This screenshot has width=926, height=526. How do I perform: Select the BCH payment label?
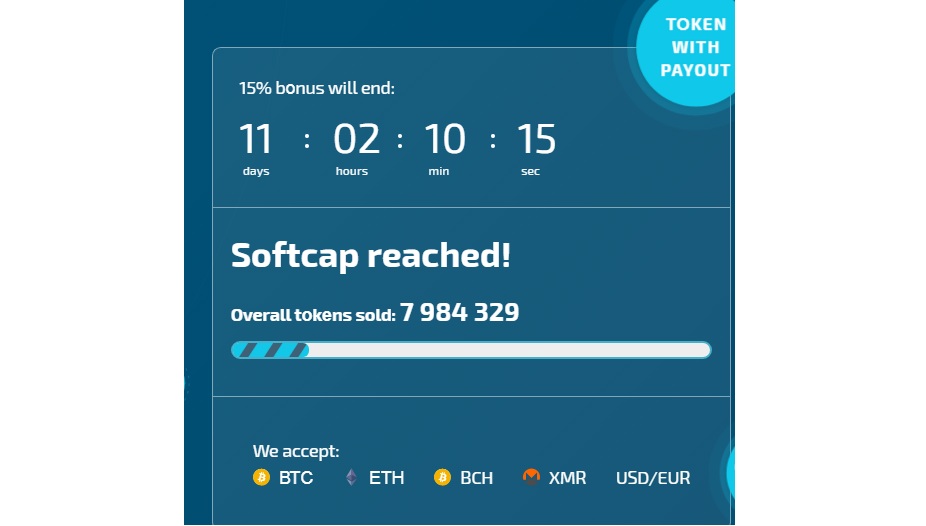pyautogui.click(x=477, y=478)
